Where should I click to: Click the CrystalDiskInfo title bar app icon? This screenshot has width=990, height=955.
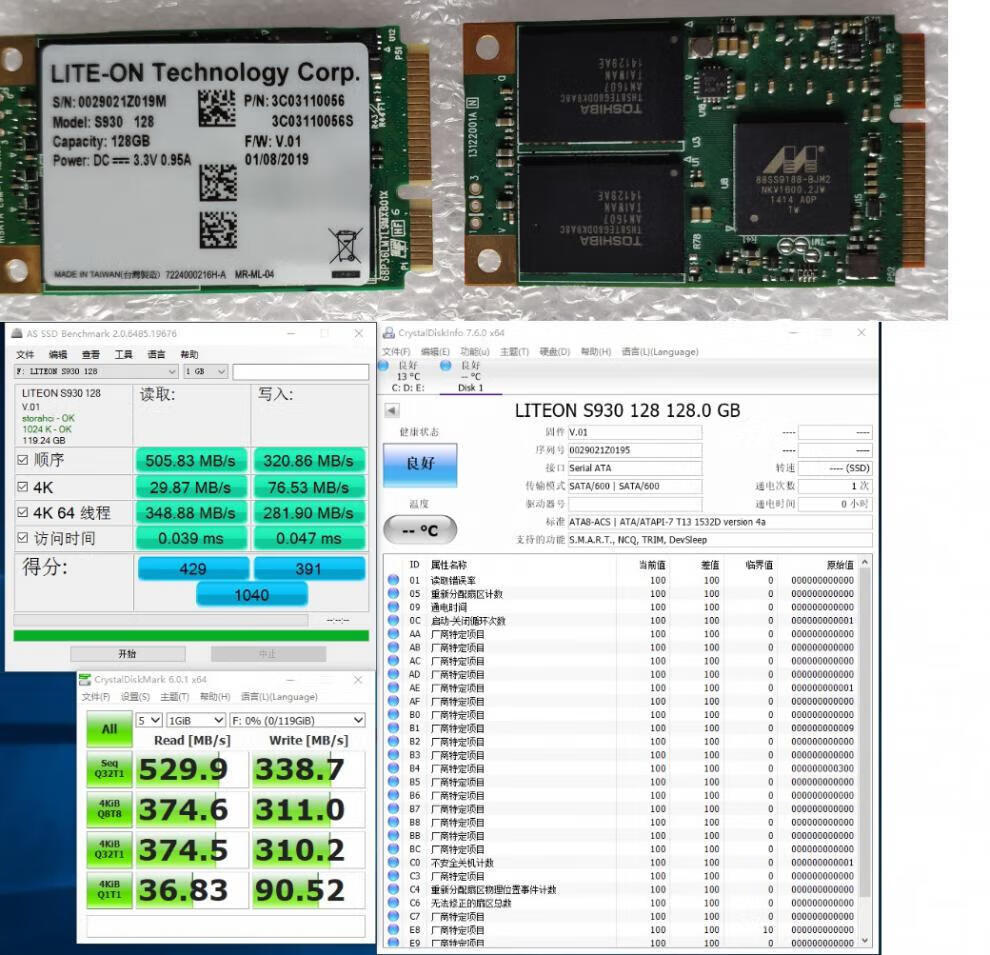coord(388,333)
